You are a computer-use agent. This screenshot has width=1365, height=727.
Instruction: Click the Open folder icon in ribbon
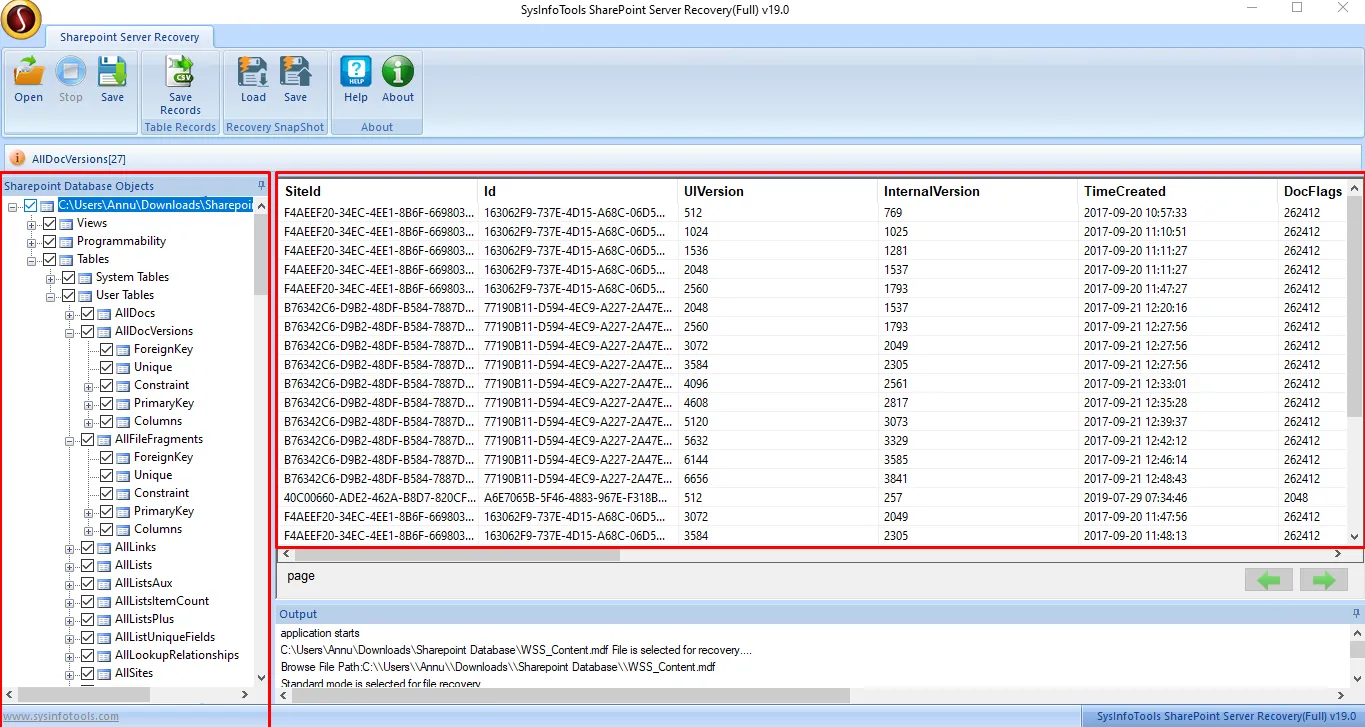point(28,72)
